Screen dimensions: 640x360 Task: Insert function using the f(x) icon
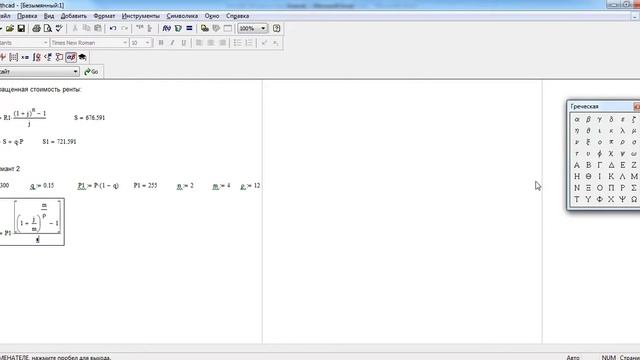tap(167, 28)
